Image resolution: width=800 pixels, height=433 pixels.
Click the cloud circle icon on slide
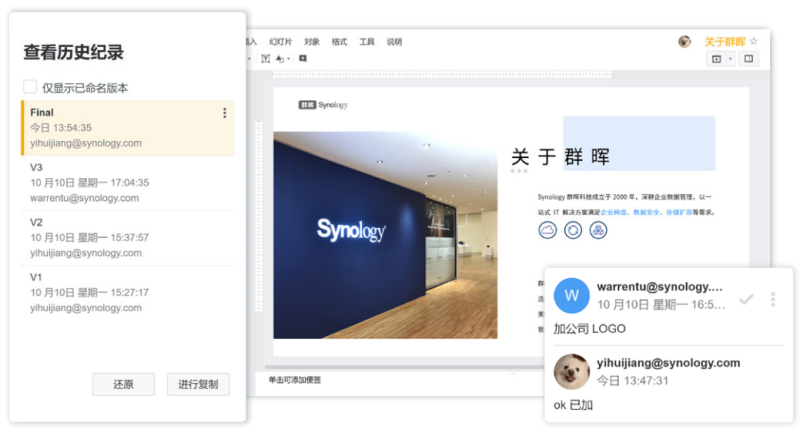click(x=547, y=230)
